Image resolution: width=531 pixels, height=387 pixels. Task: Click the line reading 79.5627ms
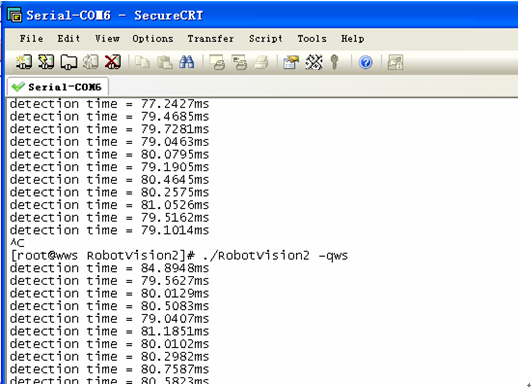109,281
